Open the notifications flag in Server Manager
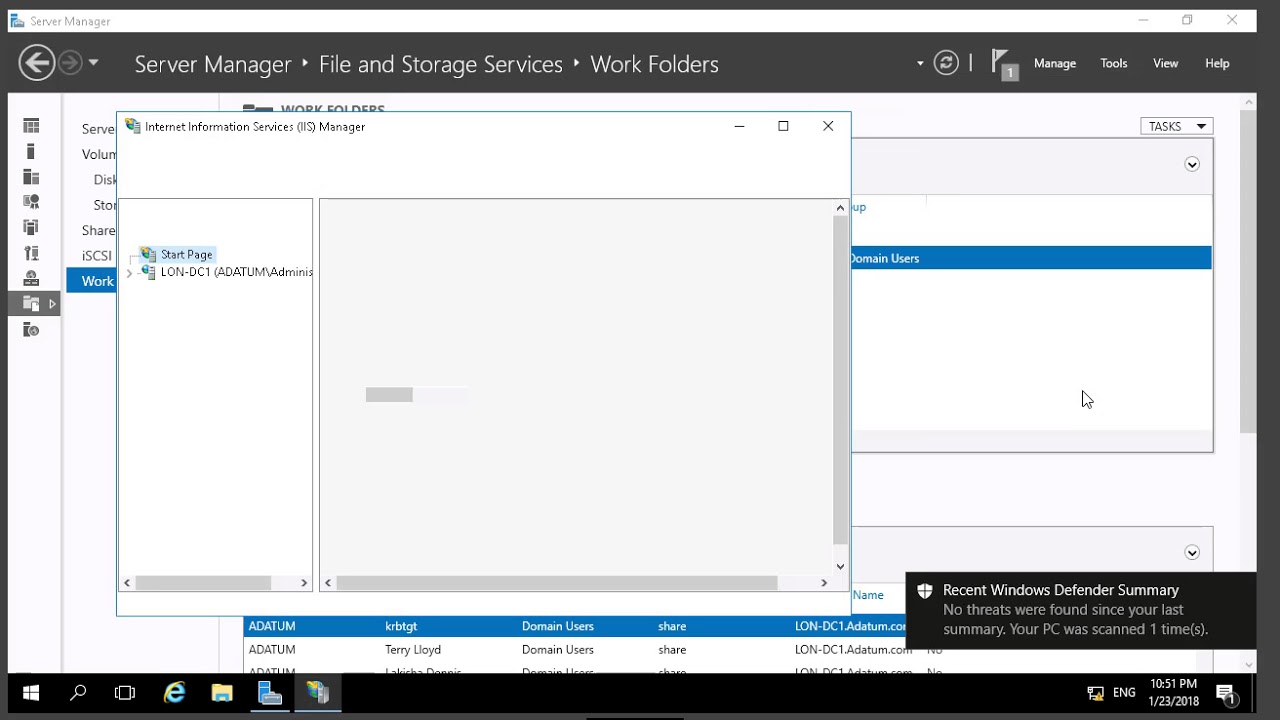The image size is (1280, 720). (1004, 64)
